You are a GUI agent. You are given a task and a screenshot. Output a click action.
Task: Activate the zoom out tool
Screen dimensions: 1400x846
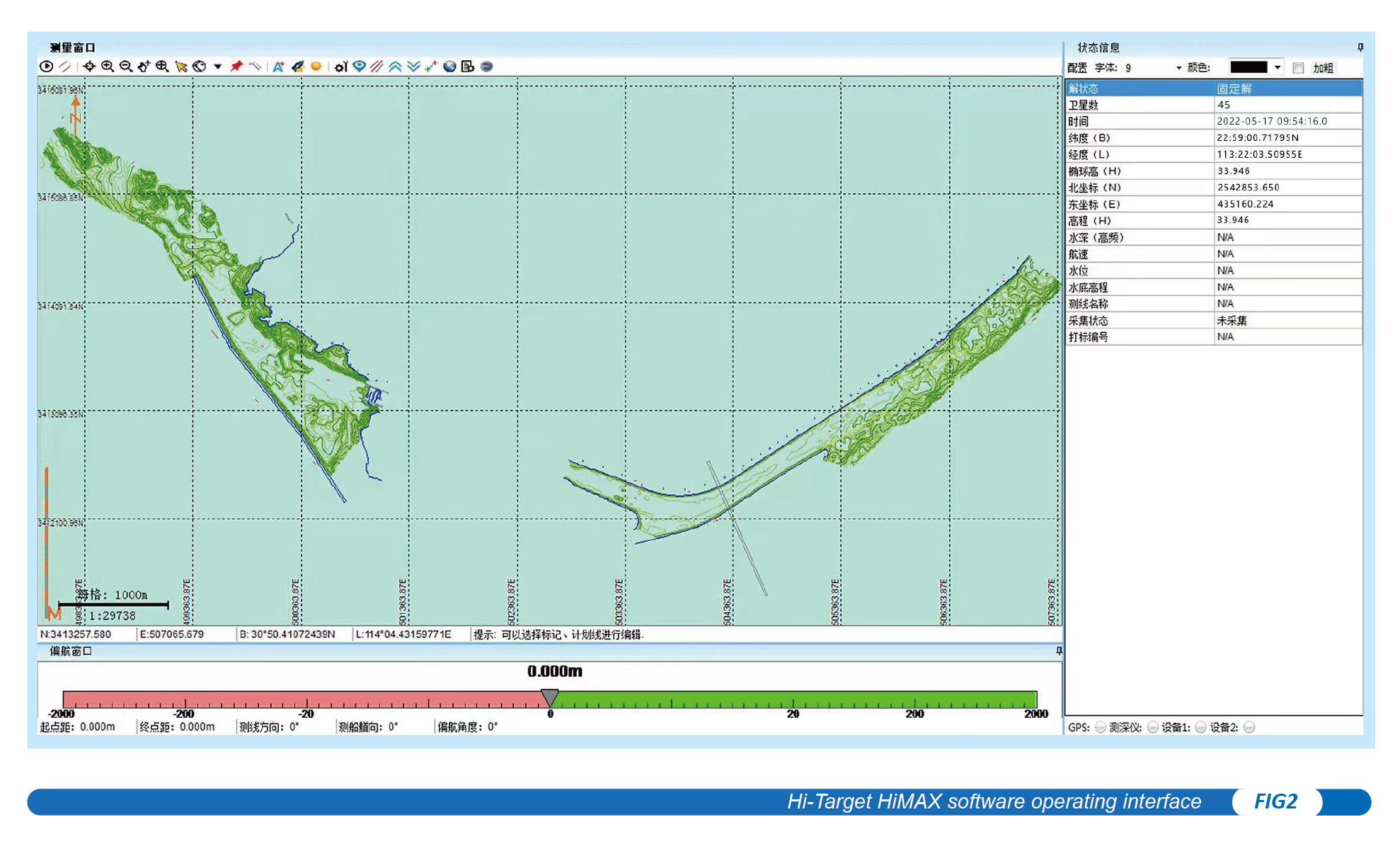(x=125, y=67)
